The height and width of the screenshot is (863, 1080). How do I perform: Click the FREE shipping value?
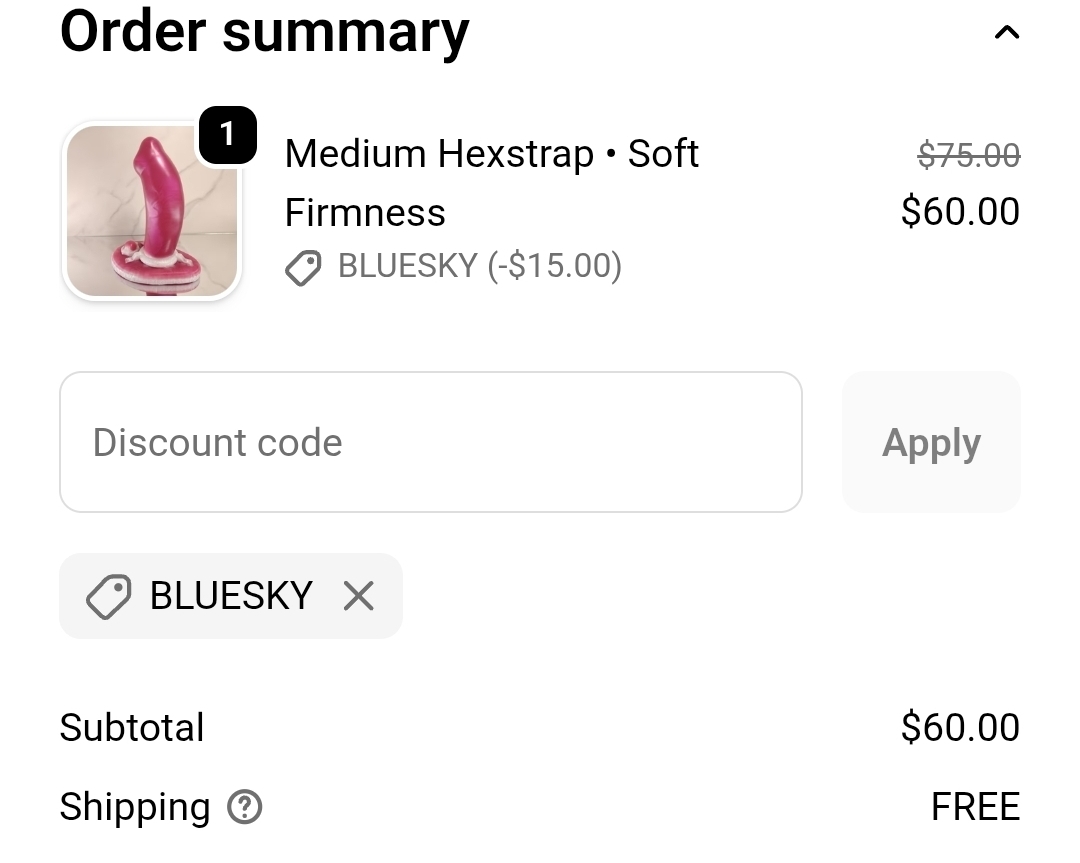click(x=975, y=807)
